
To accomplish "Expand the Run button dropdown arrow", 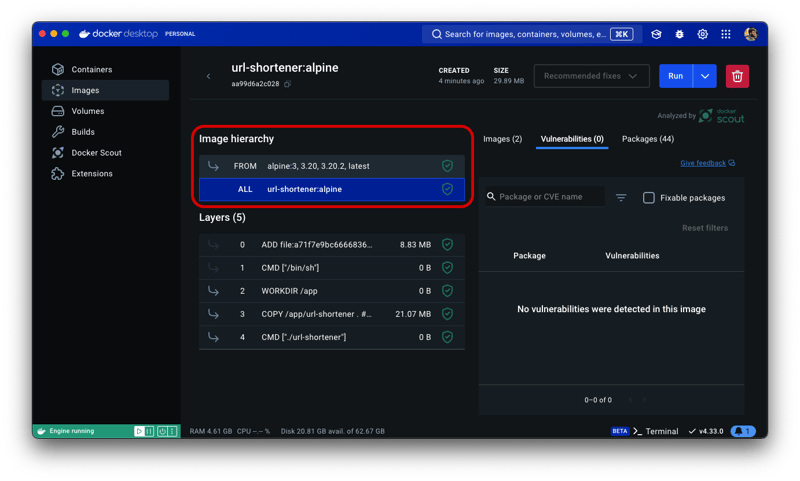I will (x=705, y=77).
